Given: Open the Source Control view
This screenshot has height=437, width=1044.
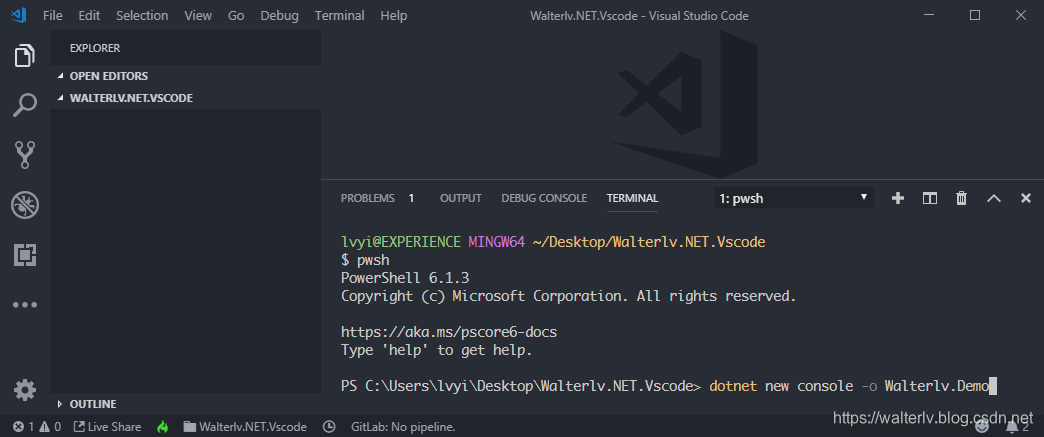Looking at the screenshot, I should 25,155.
